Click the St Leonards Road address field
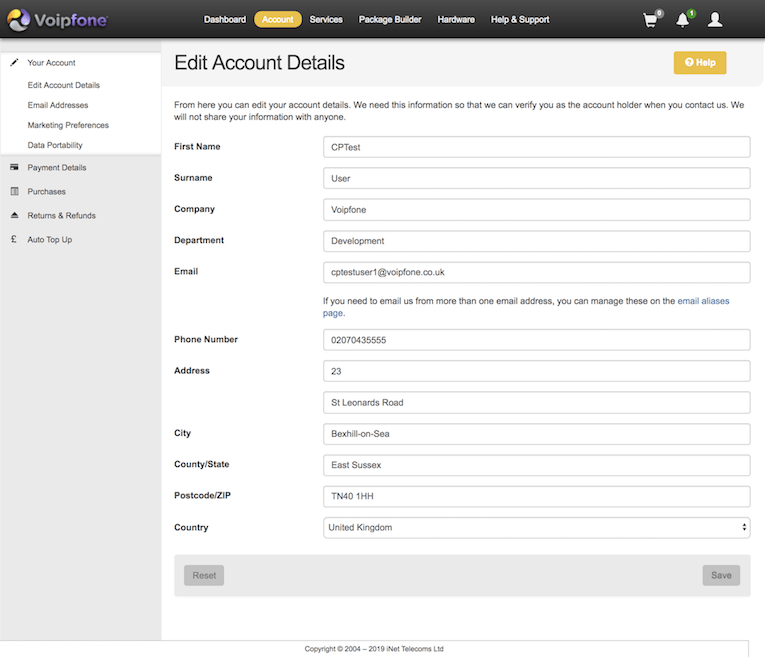 pos(537,402)
